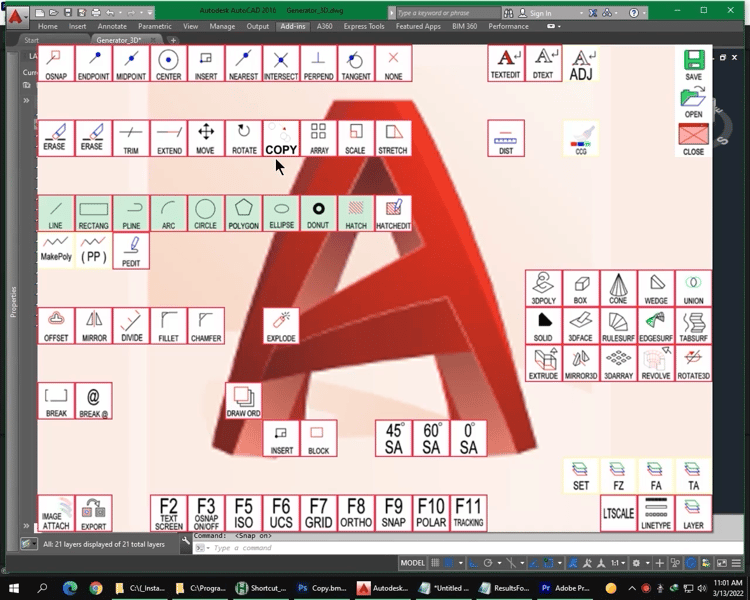
Task: Activate the CENTER snap icon
Action: [x=168, y=63]
